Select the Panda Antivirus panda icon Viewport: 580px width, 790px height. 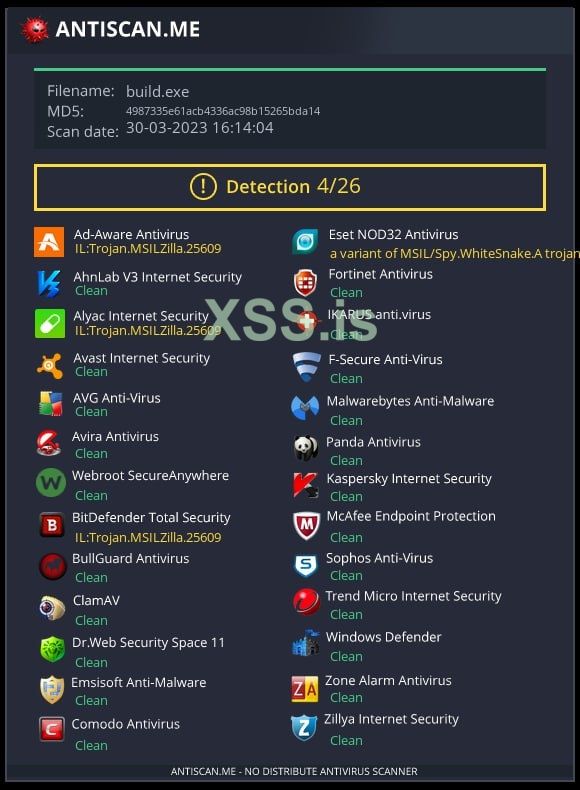pos(306,448)
